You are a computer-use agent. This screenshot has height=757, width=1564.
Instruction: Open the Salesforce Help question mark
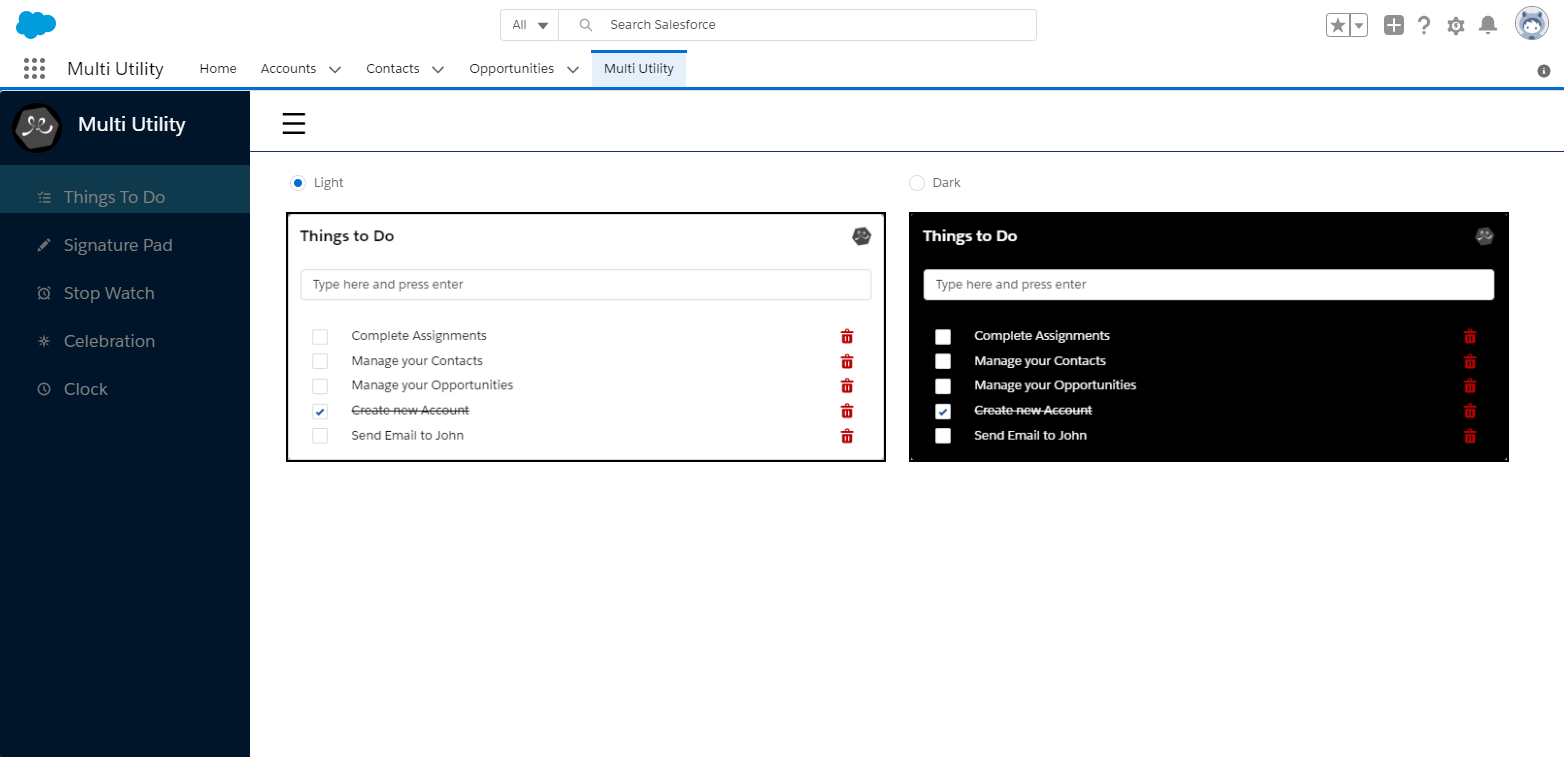1424,25
